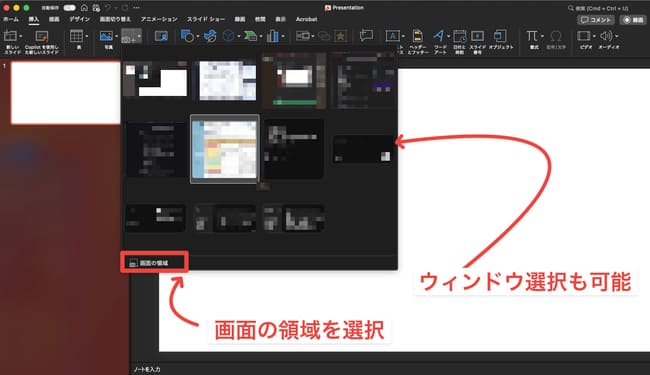
Task: Undo the last action
Action: (x=108, y=8)
